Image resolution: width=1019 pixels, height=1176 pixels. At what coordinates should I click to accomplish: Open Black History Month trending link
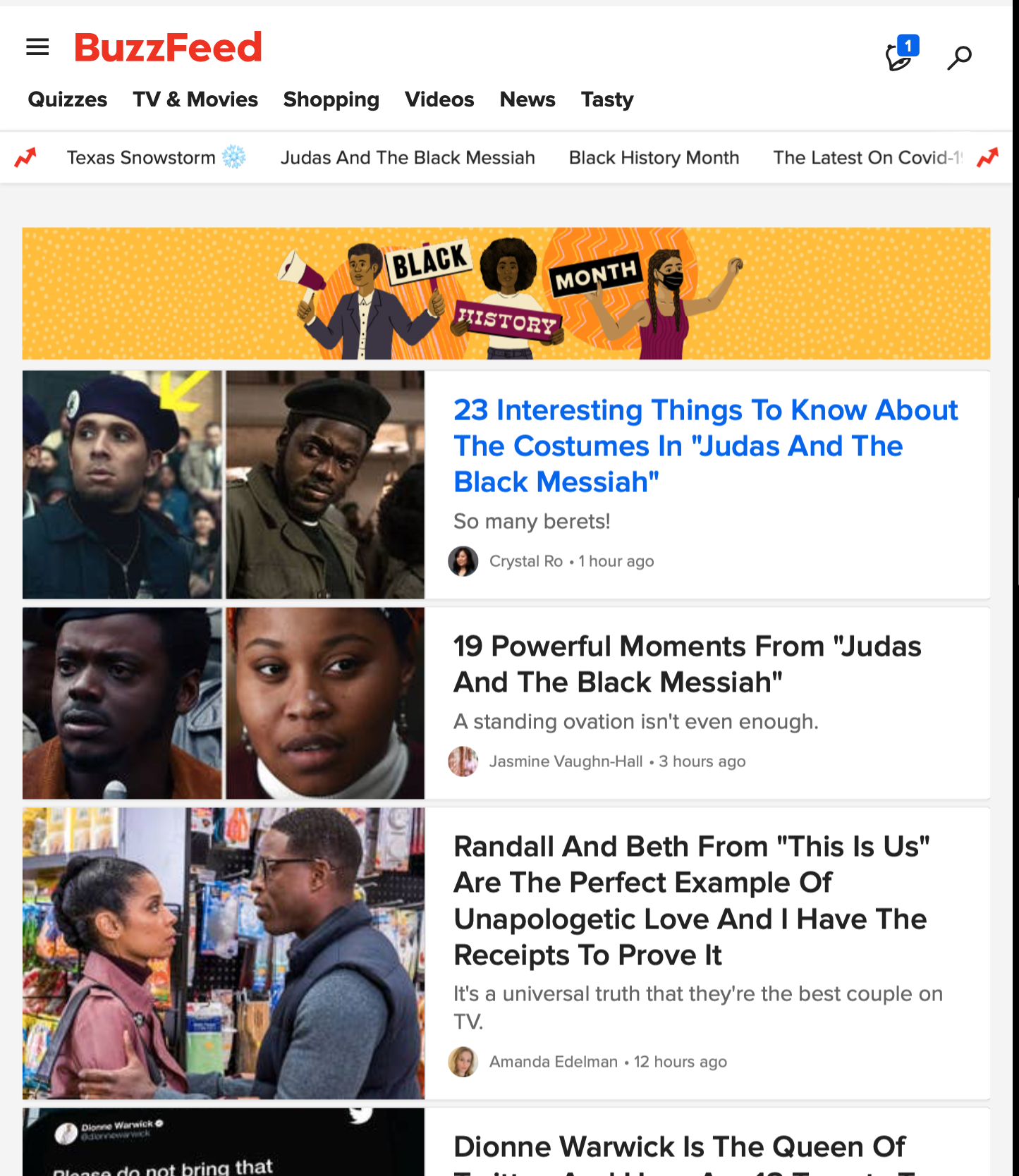[654, 157]
